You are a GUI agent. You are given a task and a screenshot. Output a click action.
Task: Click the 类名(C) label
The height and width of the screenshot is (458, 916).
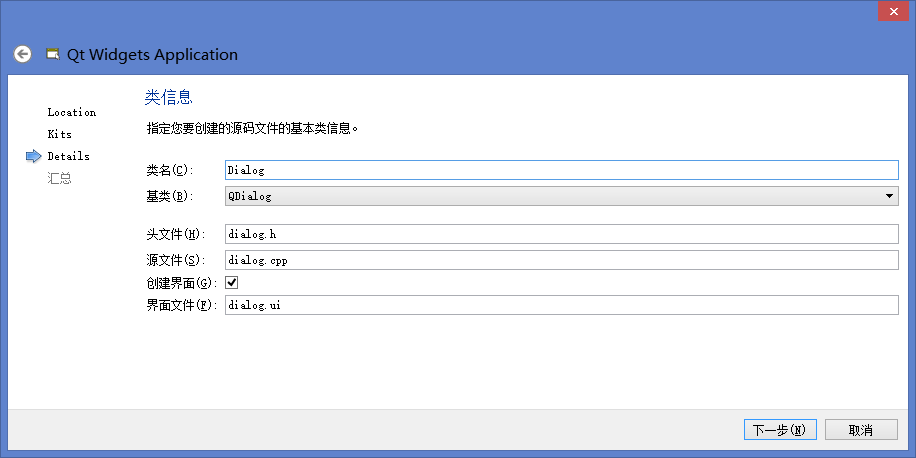click(169, 170)
